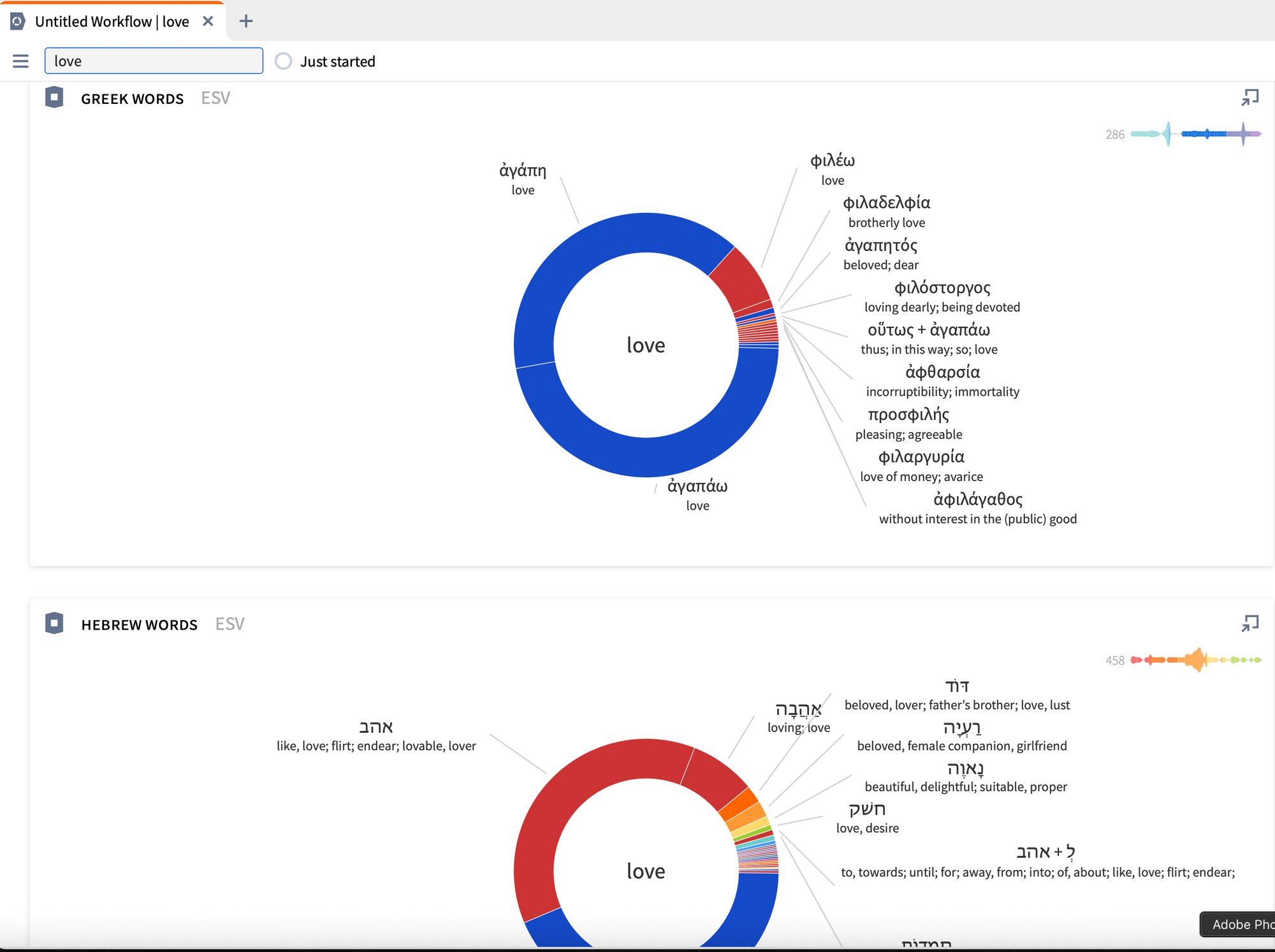Image resolution: width=1275 pixels, height=952 pixels.
Task: Select the ἀγαπάω label below the ring
Action: 697,495
